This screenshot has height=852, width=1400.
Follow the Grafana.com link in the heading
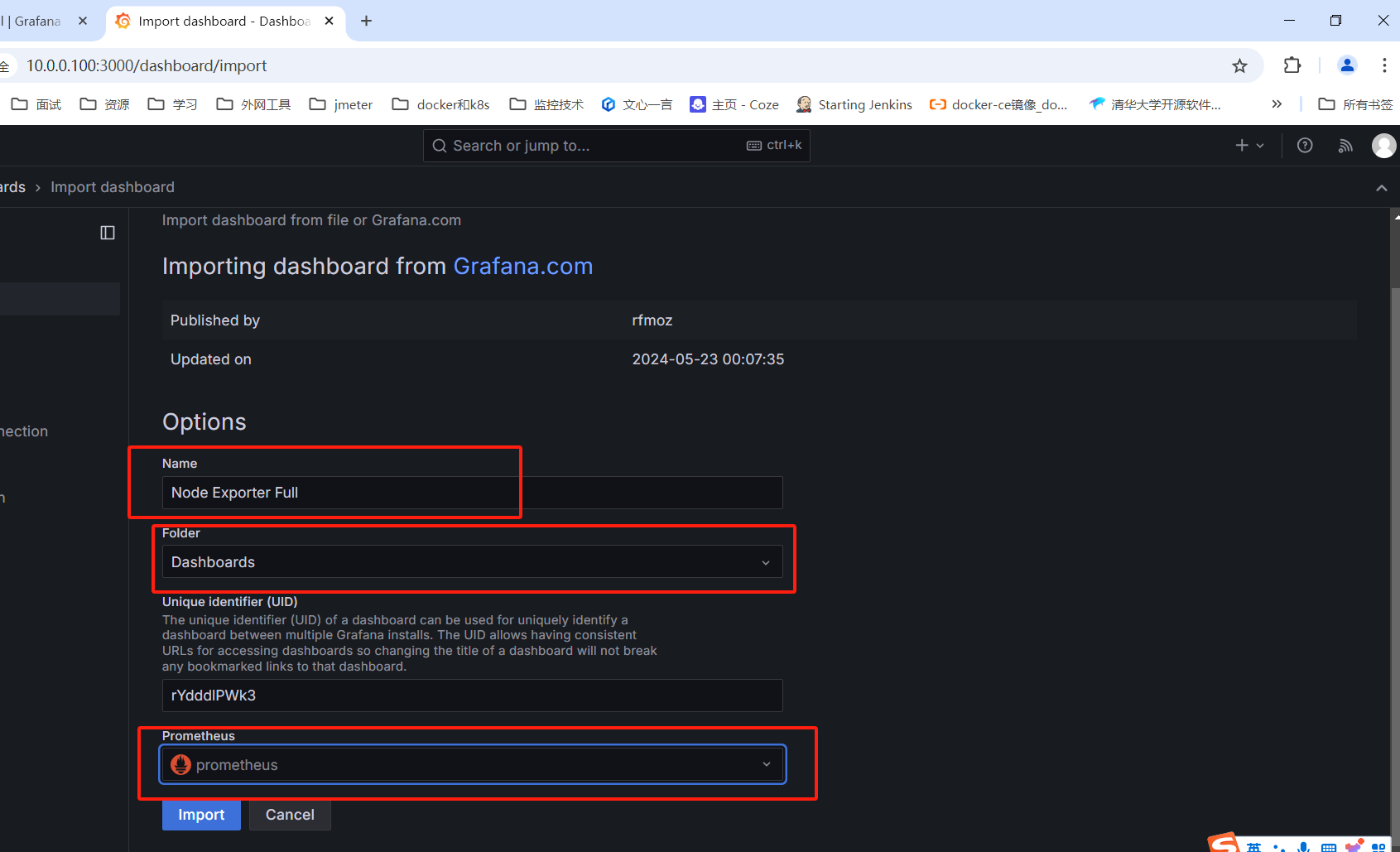tap(523, 267)
